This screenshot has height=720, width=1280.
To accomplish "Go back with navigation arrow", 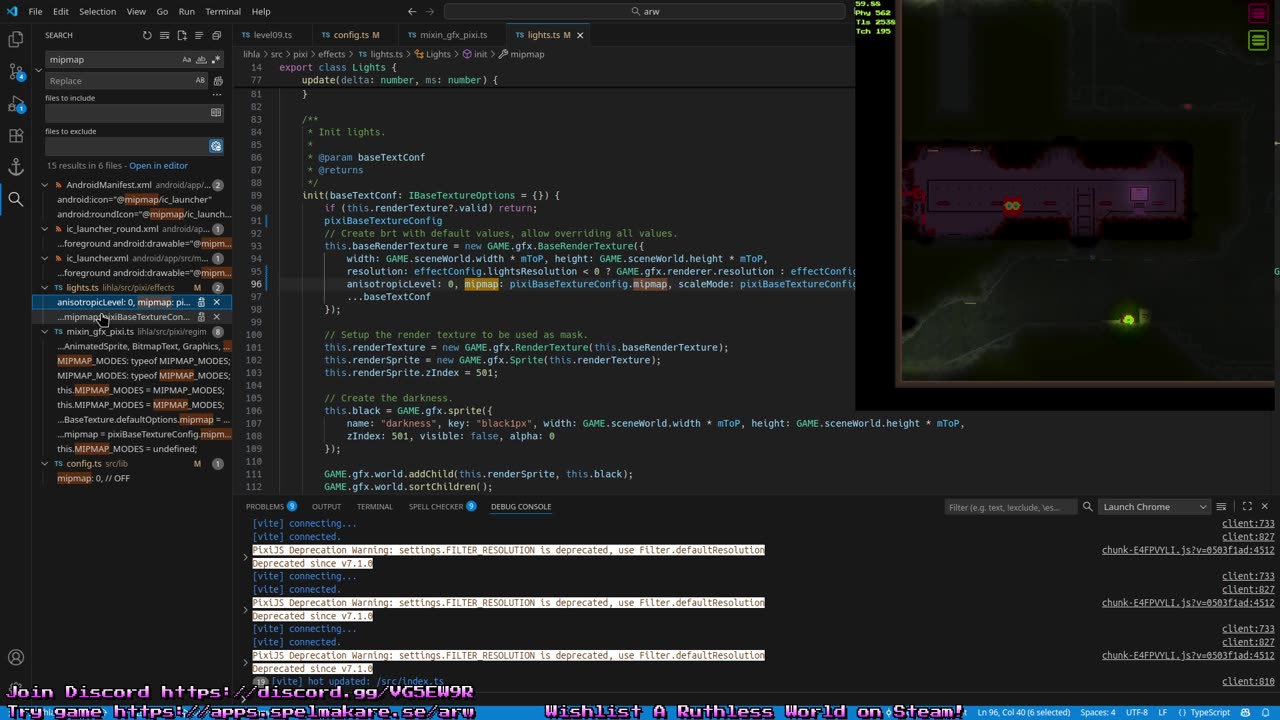I will click(412, 11).
